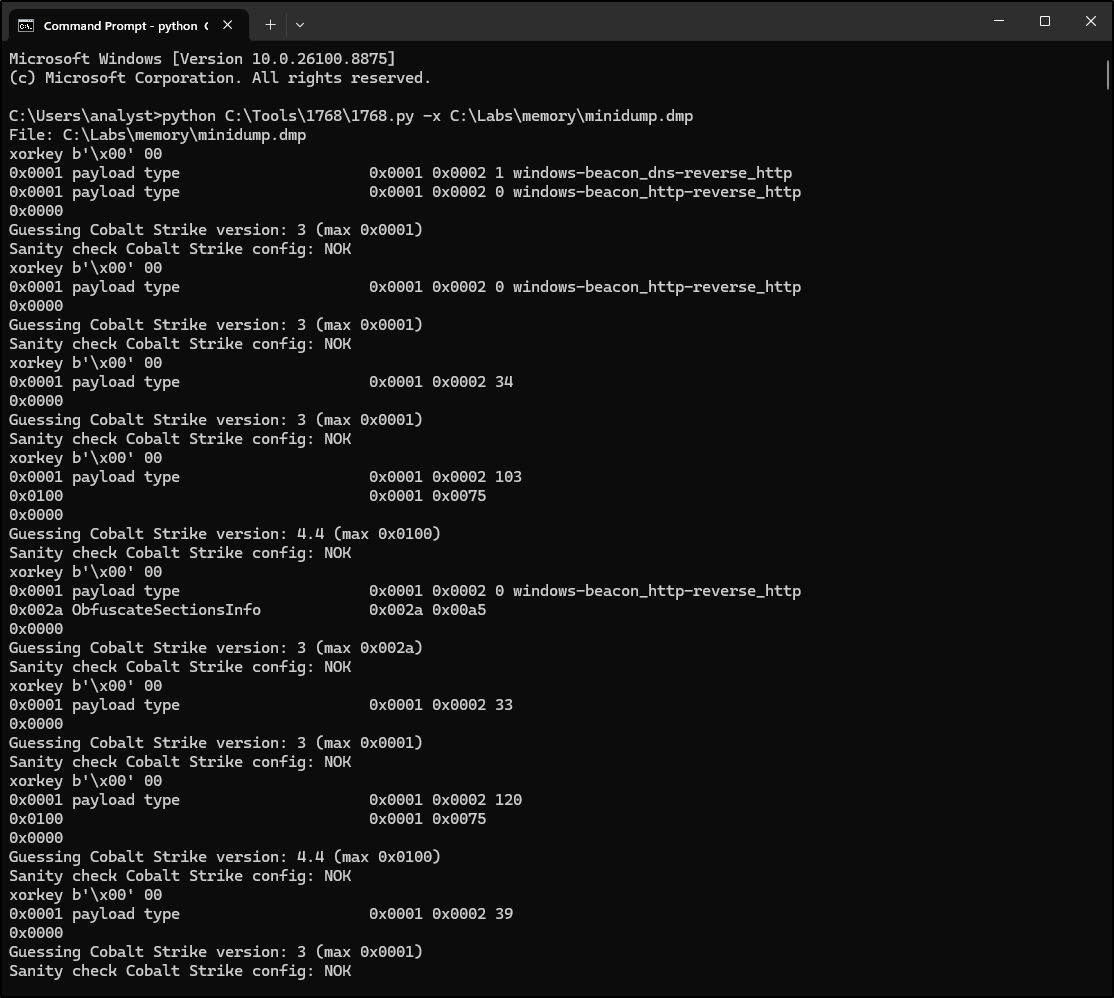Click the payload type value 103 line
The width and height of the screenshot is (1114, 998).
pyautogui.click(x=265, y=477)
